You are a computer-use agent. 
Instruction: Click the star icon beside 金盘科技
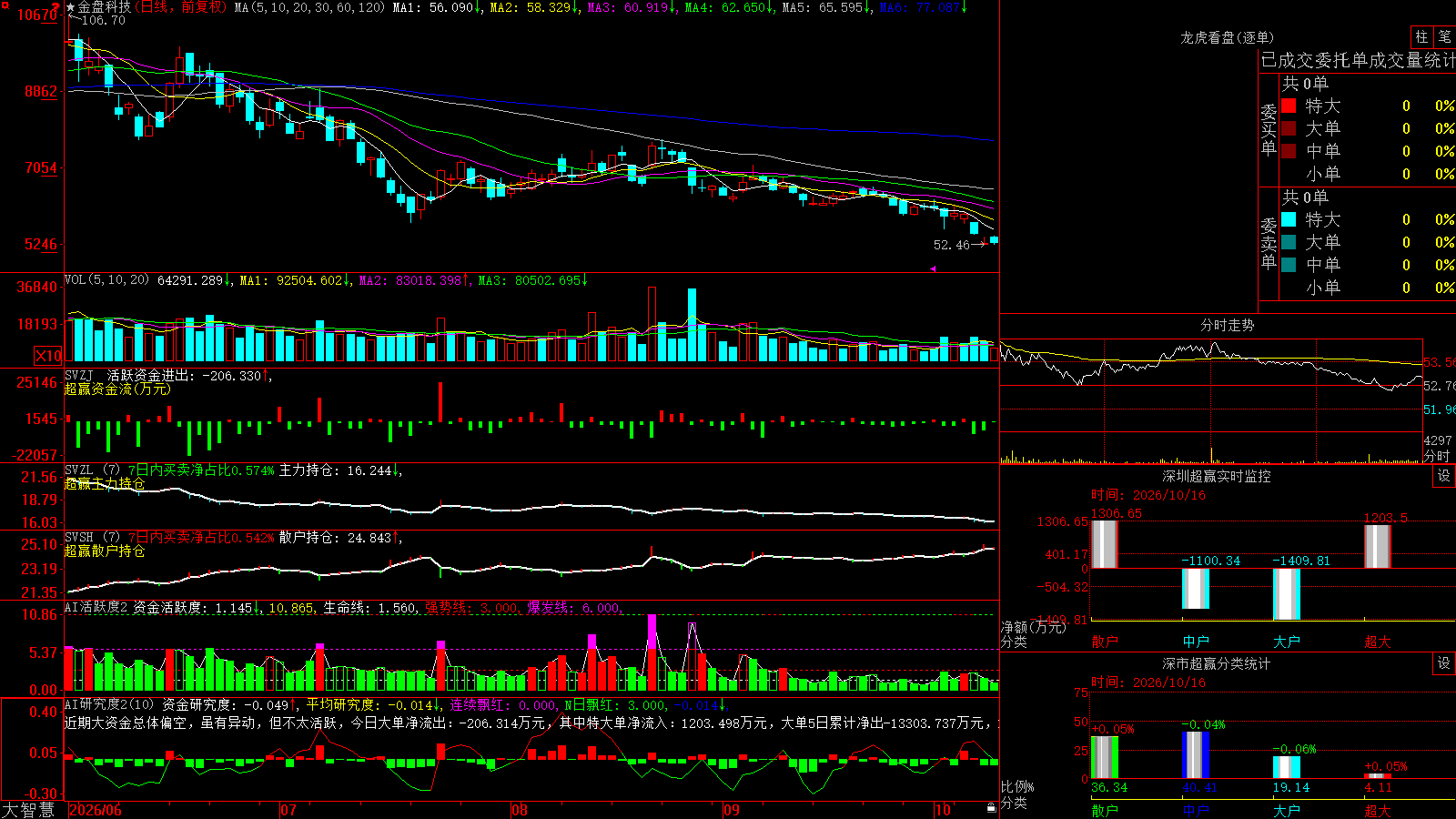(71, 7)
